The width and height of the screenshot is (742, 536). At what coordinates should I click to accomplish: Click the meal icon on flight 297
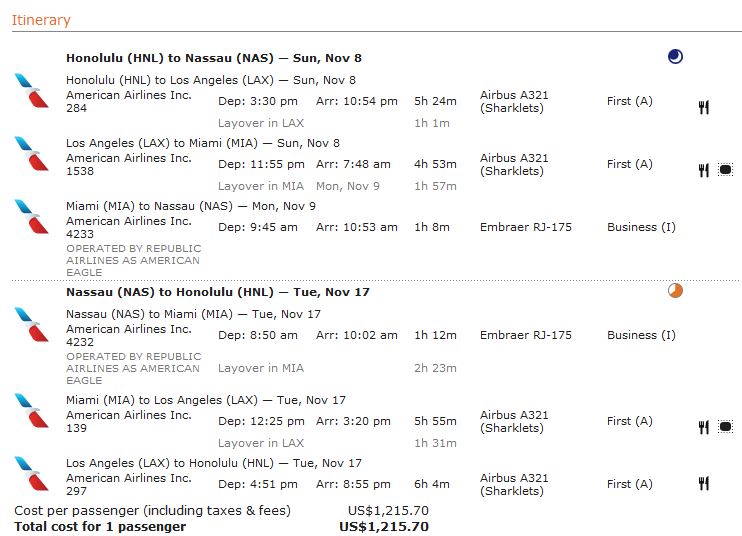(x=704, y=483)
